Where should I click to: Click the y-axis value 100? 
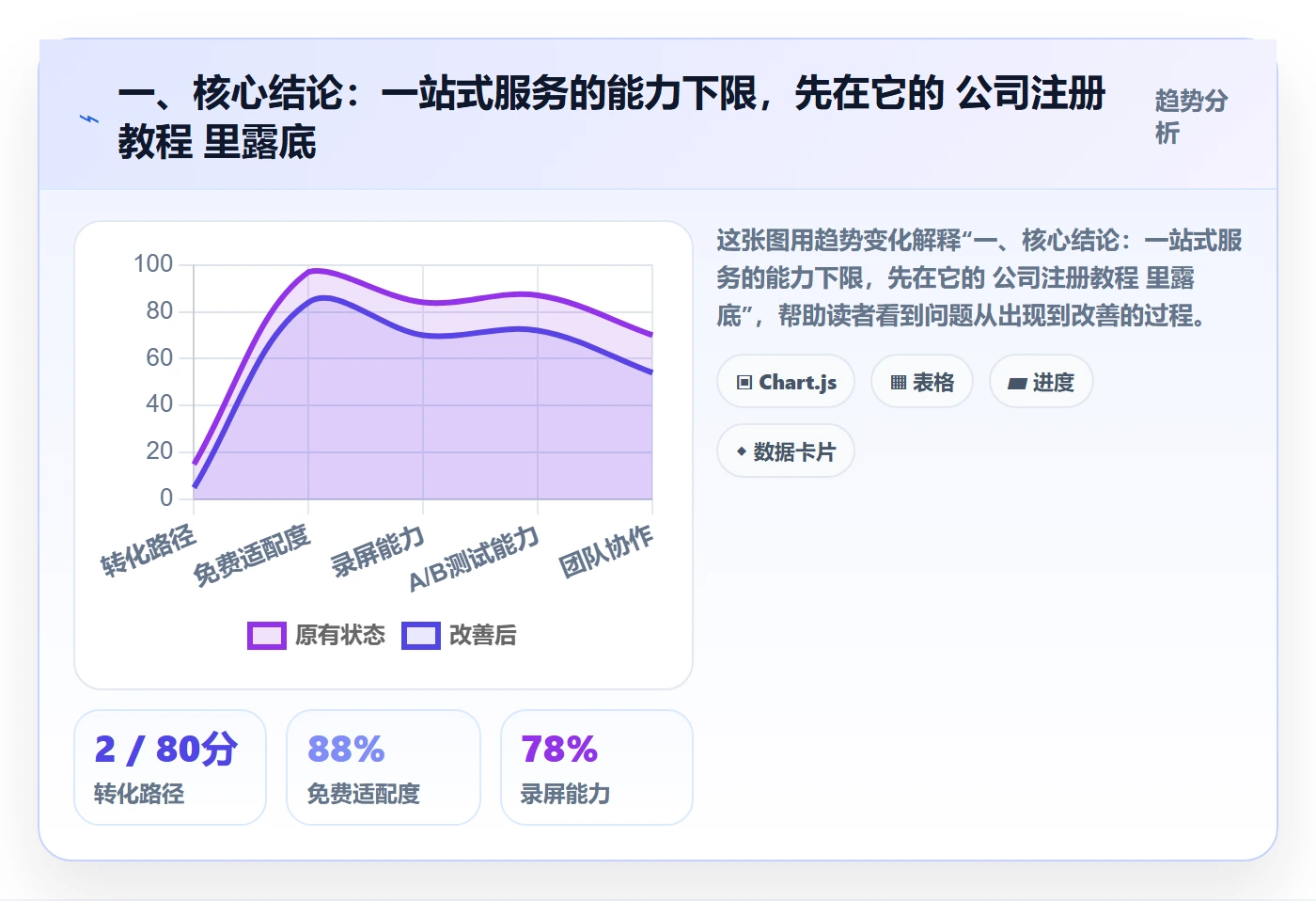pos(153,263)
